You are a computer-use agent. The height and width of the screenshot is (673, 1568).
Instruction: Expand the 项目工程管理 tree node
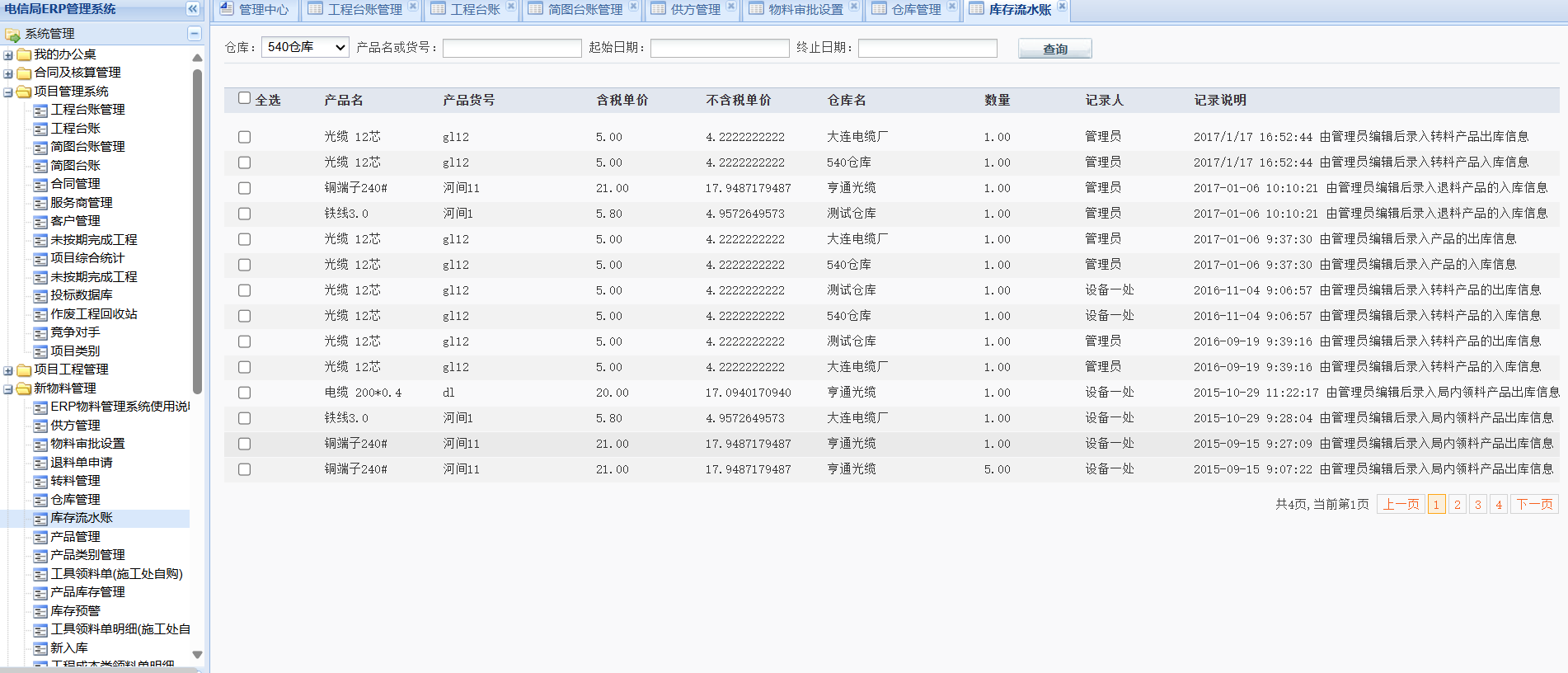point(8,370)
